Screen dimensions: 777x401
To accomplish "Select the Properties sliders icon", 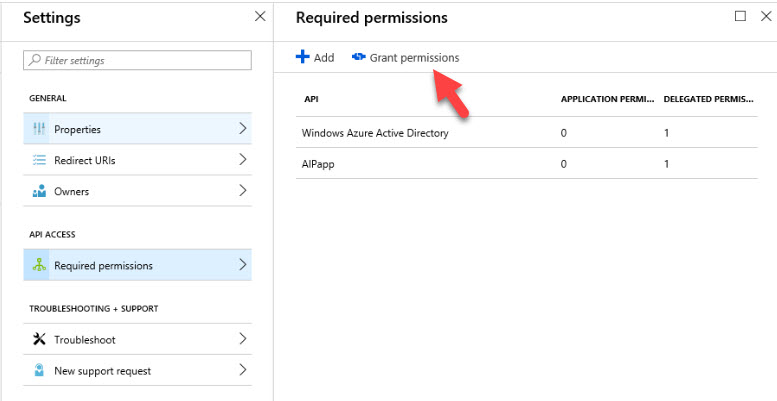I will click(39, 129).
